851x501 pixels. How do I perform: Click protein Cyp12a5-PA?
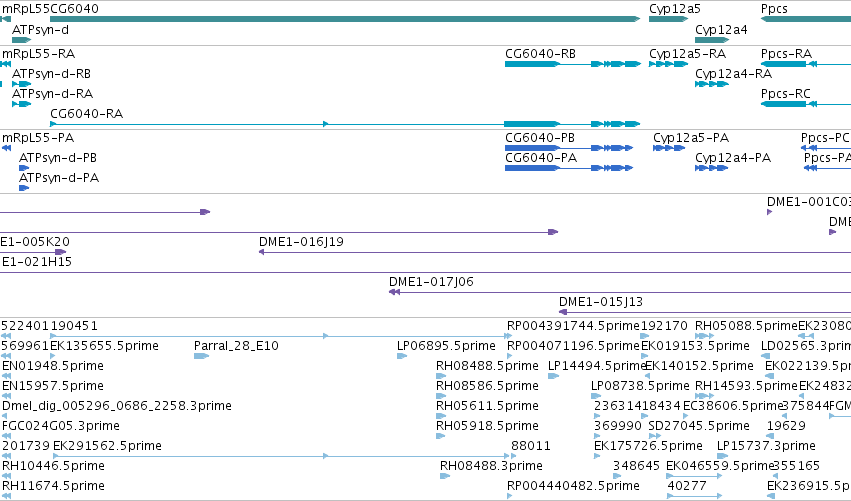(x=669, y=148)
